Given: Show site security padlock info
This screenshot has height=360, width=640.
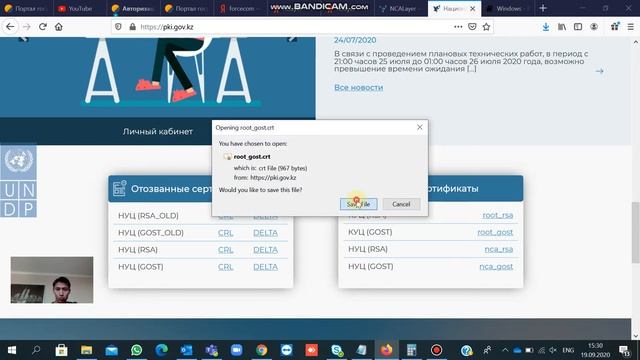Looking at the screenshot, I should point(132,27).
